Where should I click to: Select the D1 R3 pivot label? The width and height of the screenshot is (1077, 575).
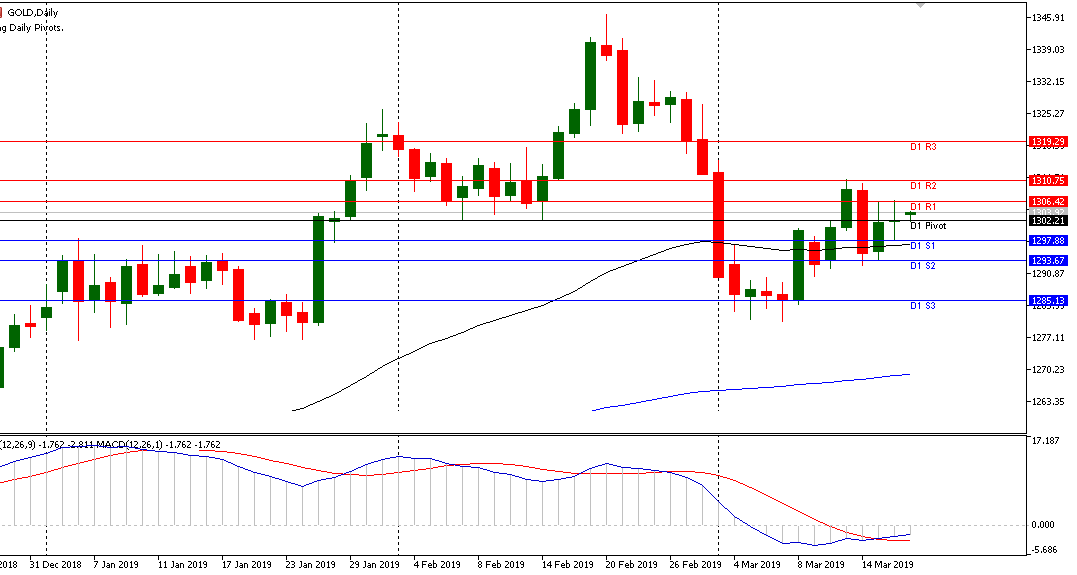click(922, 147)
